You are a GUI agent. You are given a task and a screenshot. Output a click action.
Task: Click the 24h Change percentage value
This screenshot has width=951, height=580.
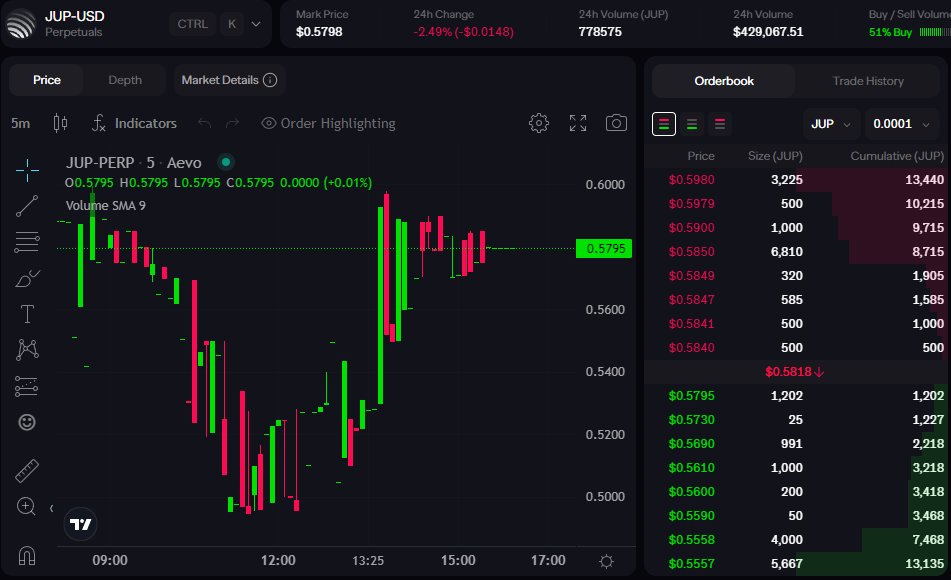(463, 32)
